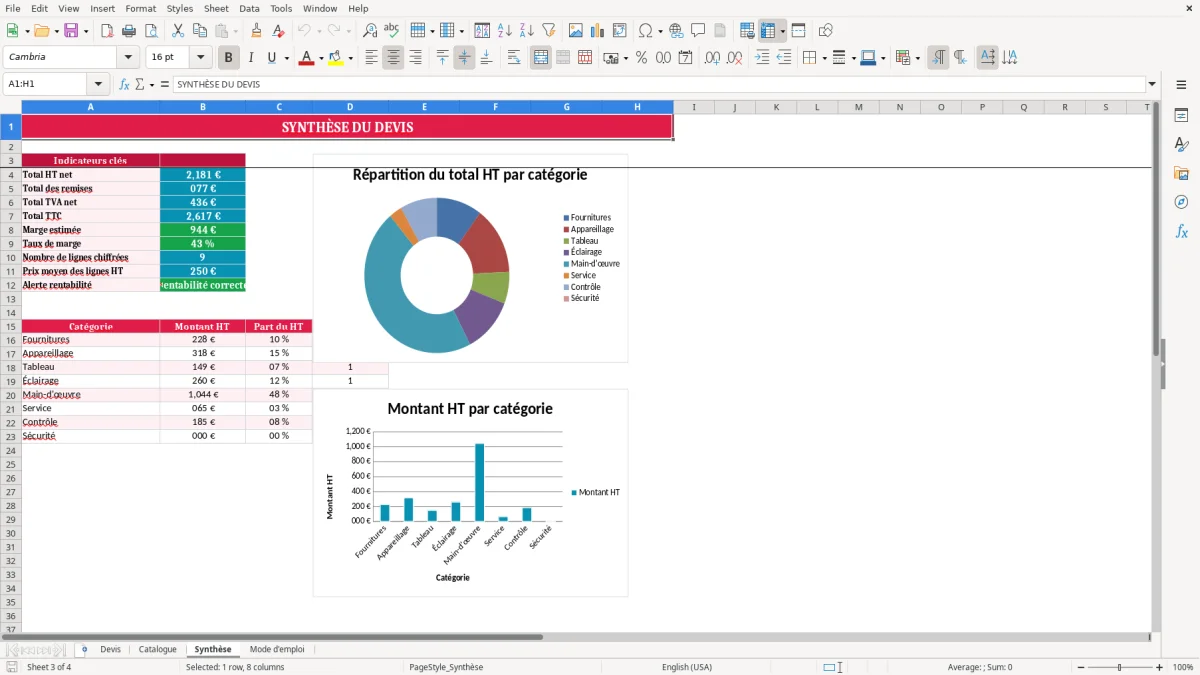Open the sidebar Navigator compass icon

(x=1181, y=202)
